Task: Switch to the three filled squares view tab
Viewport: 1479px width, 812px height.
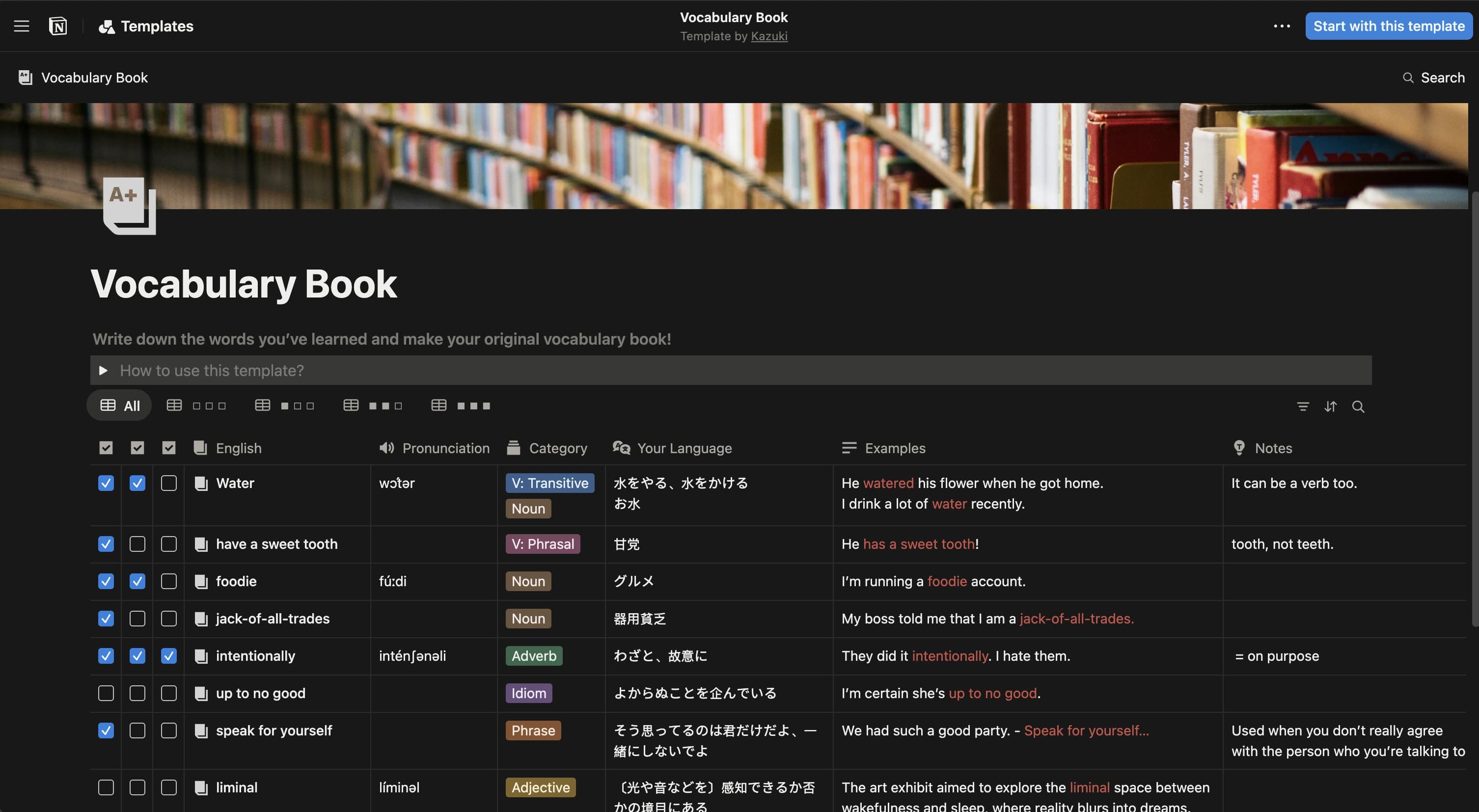Action: tap(462, 406)
